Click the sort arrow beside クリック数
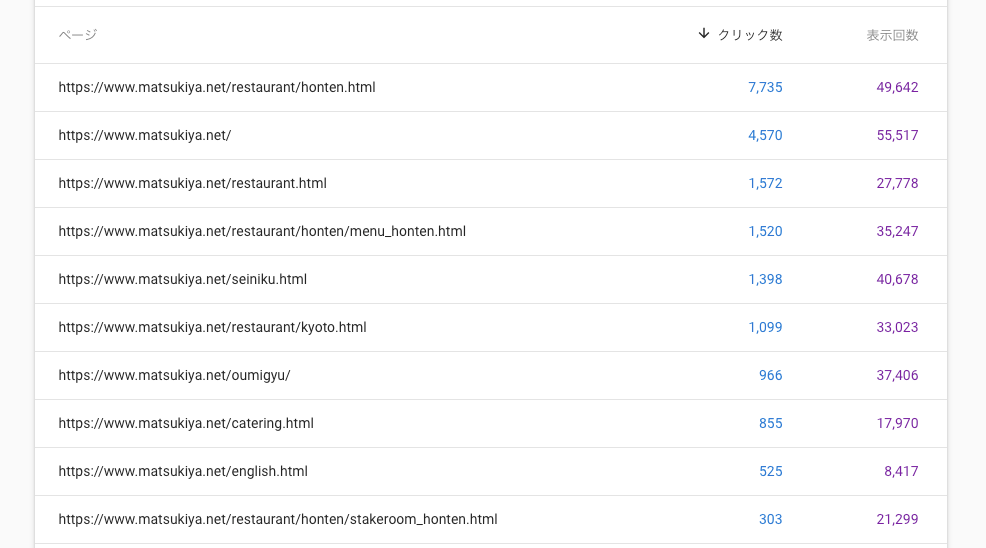Image resolution: width=986 pixels, height=548 pixels. (x=704, y=34)
